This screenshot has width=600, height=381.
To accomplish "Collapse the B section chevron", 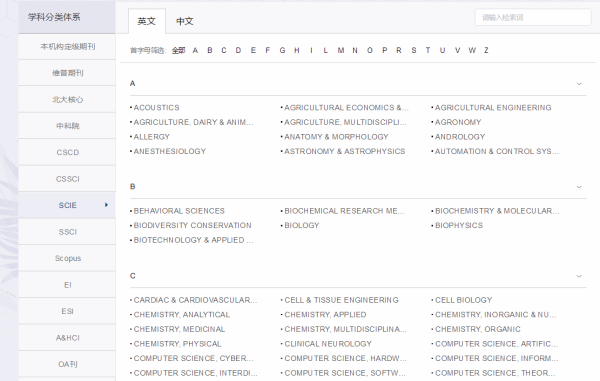I will 579,187.
